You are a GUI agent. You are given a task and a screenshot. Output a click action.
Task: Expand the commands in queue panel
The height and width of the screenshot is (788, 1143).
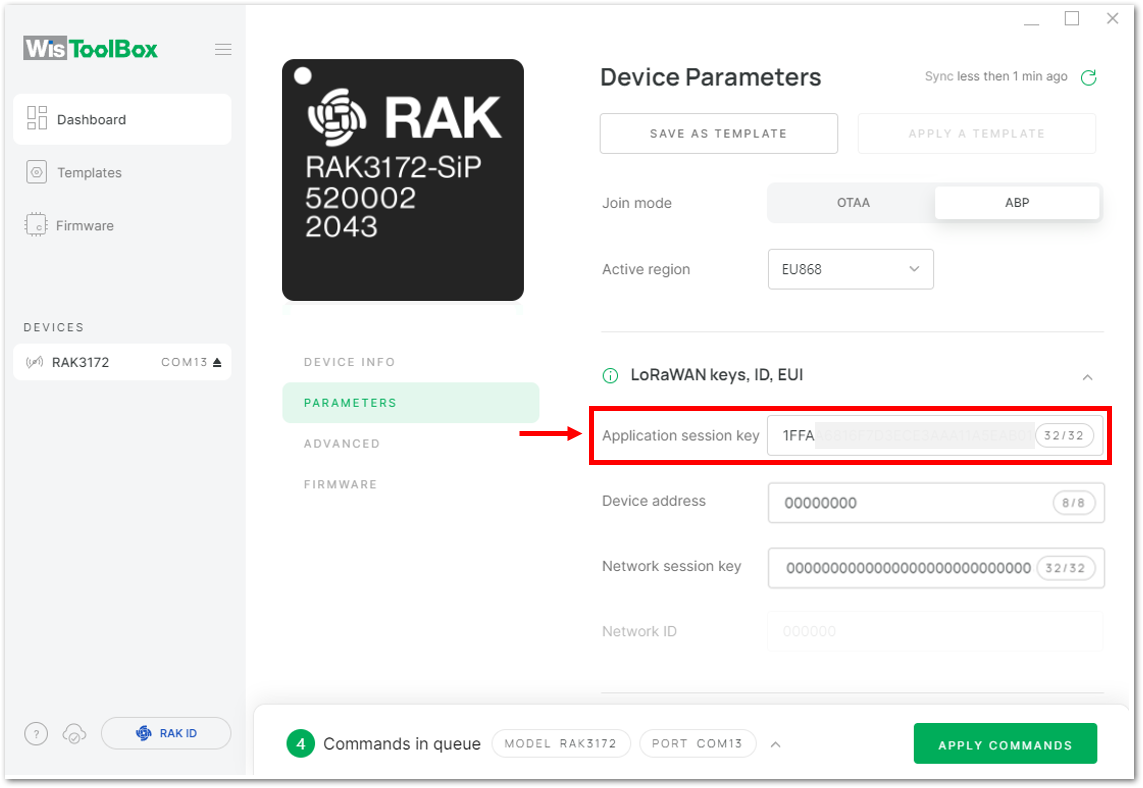pos(776,744)
